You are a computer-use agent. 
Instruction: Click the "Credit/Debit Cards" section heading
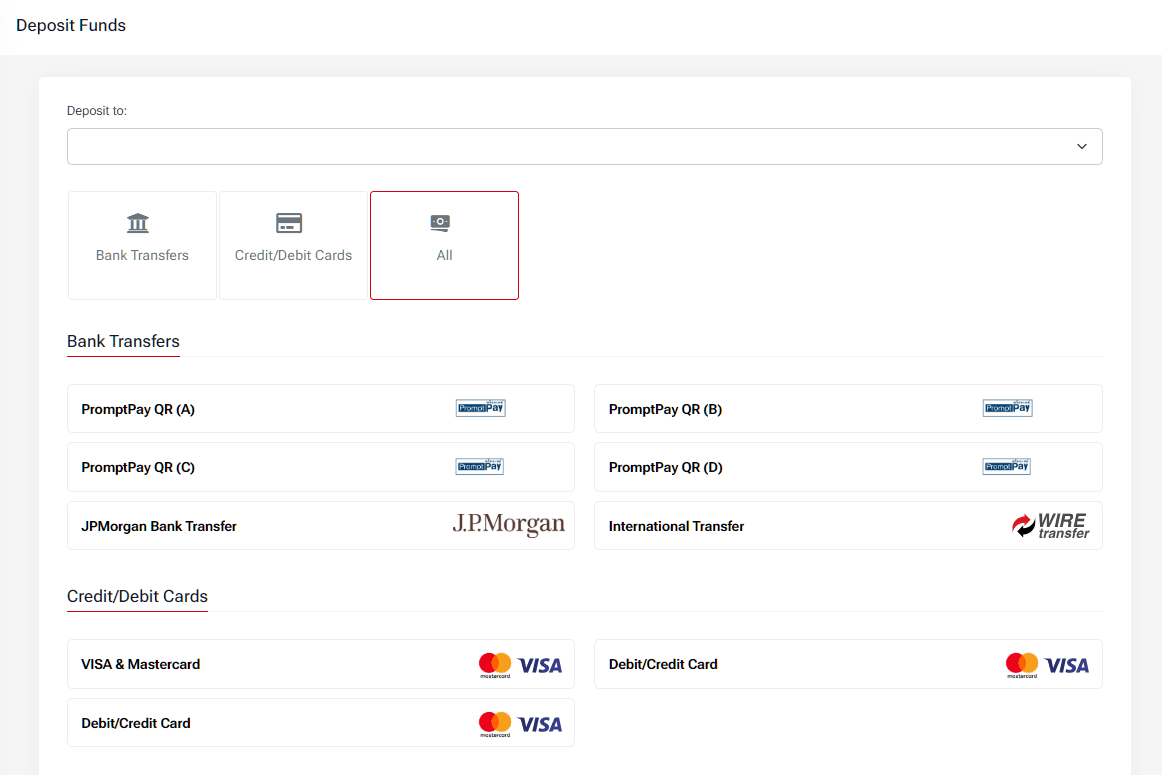tap(137, 596)
